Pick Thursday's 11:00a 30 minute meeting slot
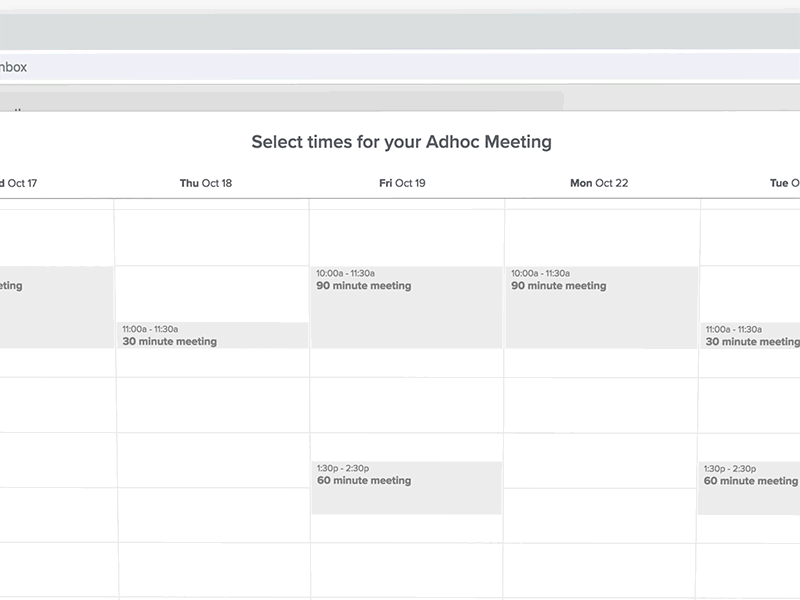 point(212,336)
